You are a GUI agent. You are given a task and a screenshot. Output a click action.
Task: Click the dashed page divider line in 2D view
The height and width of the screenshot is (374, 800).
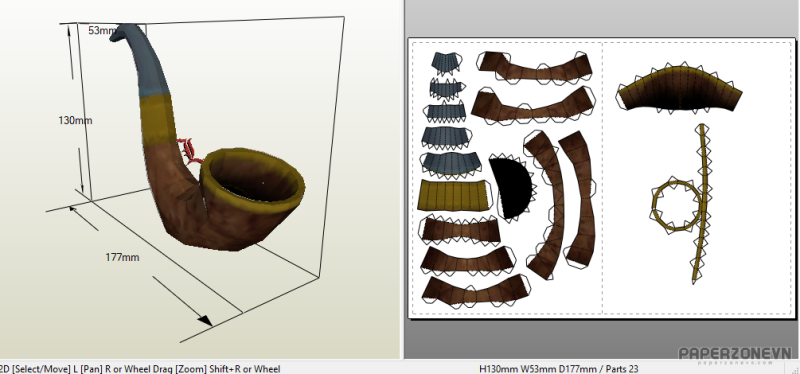click(x=603, y=177)
